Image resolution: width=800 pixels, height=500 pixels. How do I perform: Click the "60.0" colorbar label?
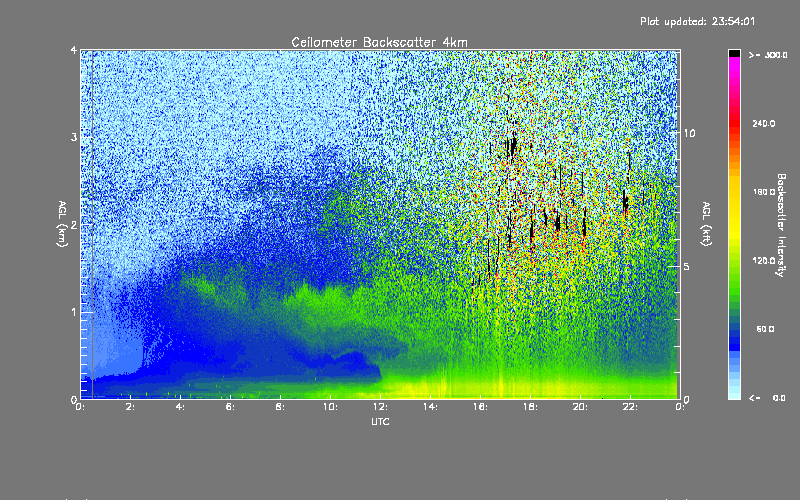pyautogui.click(x=765, y=330)
